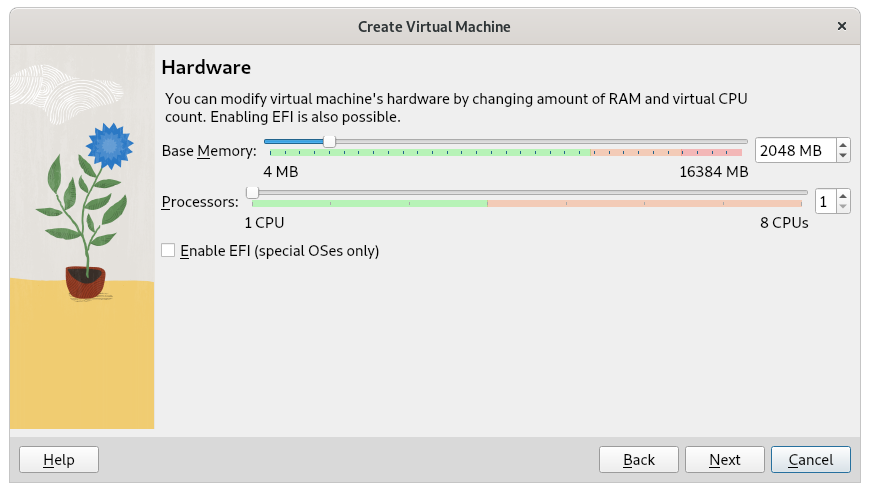Proceed with the Next button
The width and height of the screenshot is (870, 492).
[725, 459]
